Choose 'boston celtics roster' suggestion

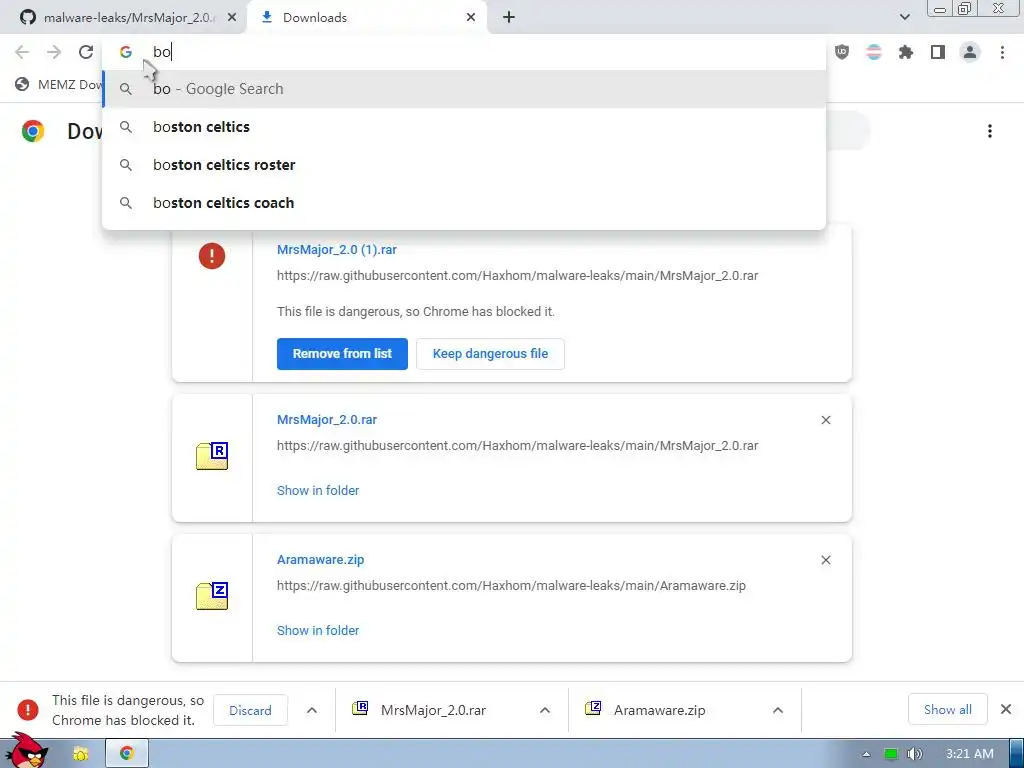[464, 165]
